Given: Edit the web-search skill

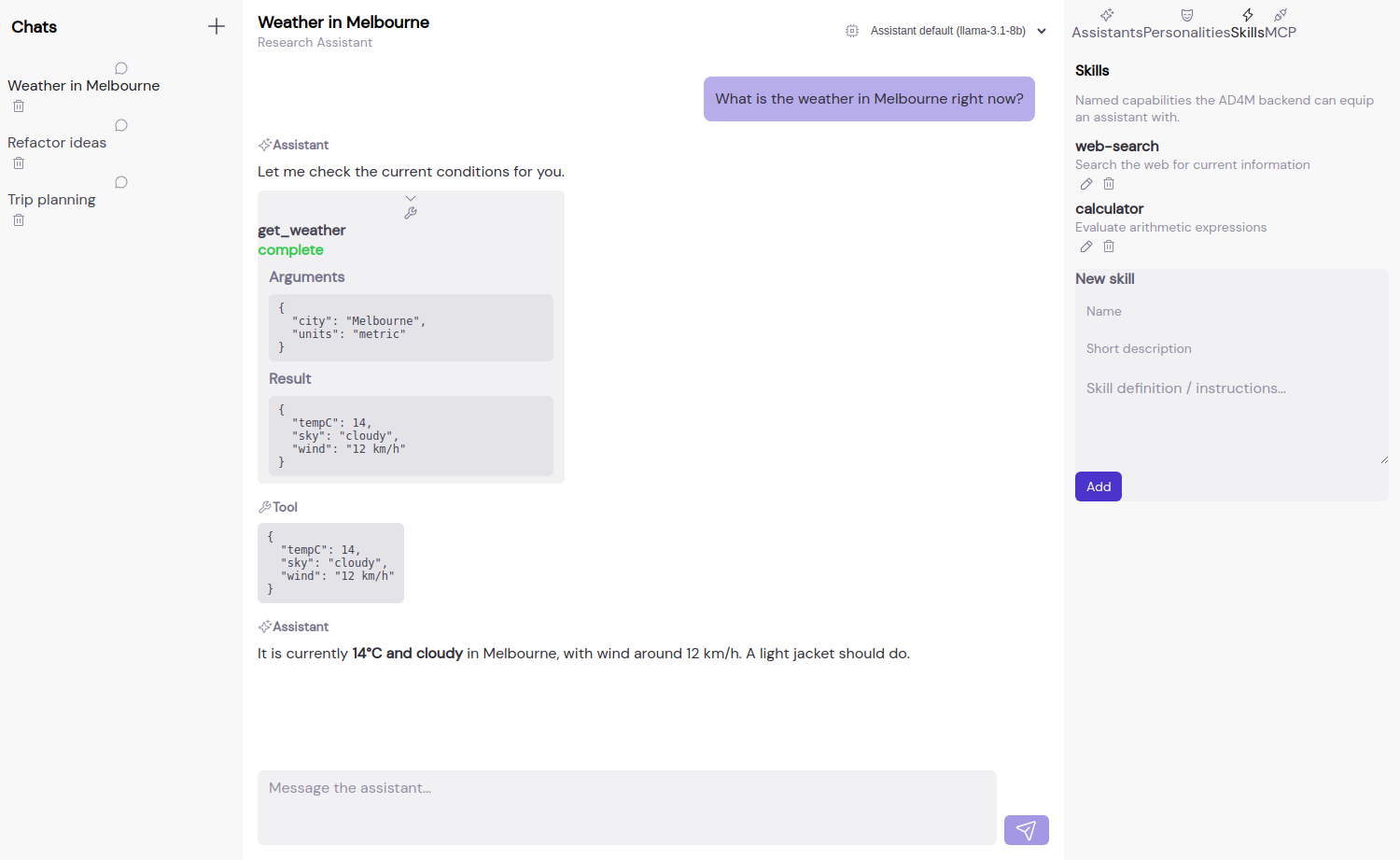Looking at the screenshot, I should click(x=1086, y=184).
